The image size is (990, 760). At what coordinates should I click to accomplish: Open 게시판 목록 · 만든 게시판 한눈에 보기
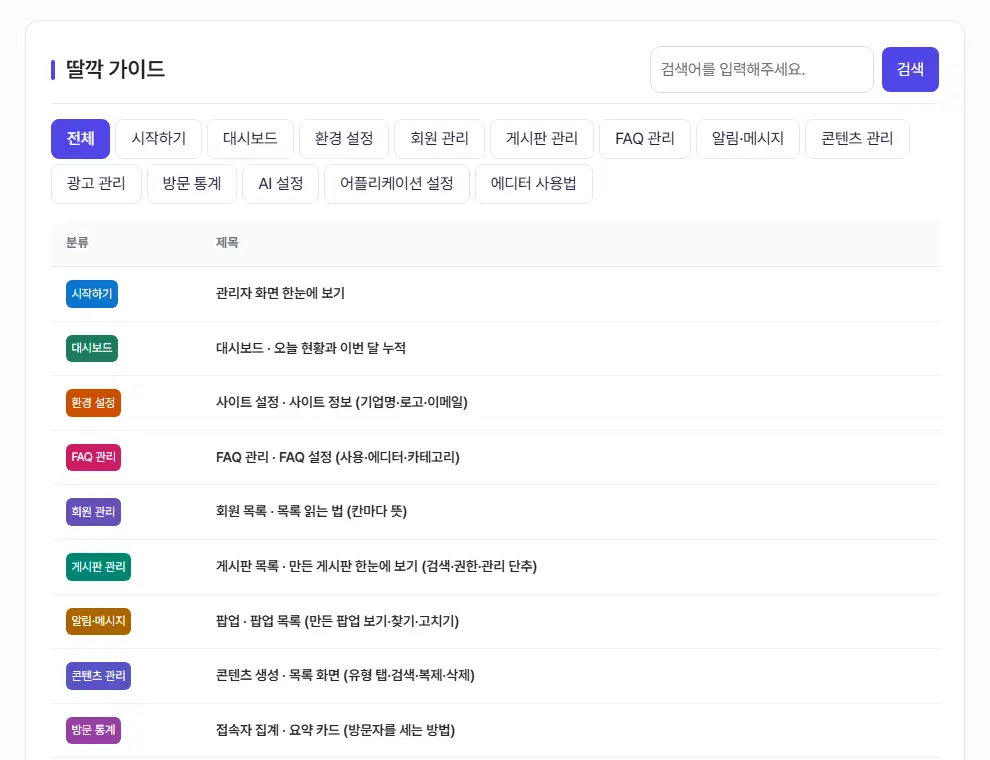(x=376, y=566)
